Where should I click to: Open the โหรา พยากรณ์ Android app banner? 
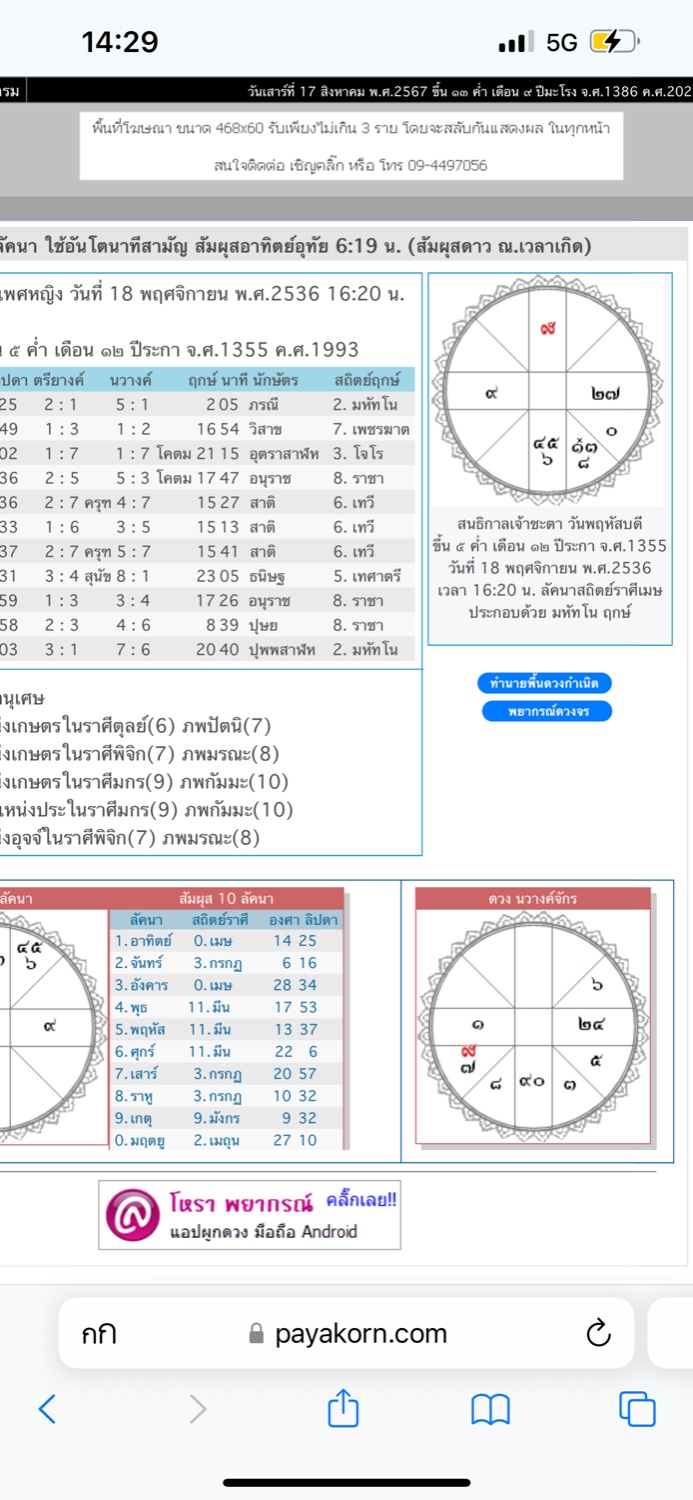coord(249,1214)
